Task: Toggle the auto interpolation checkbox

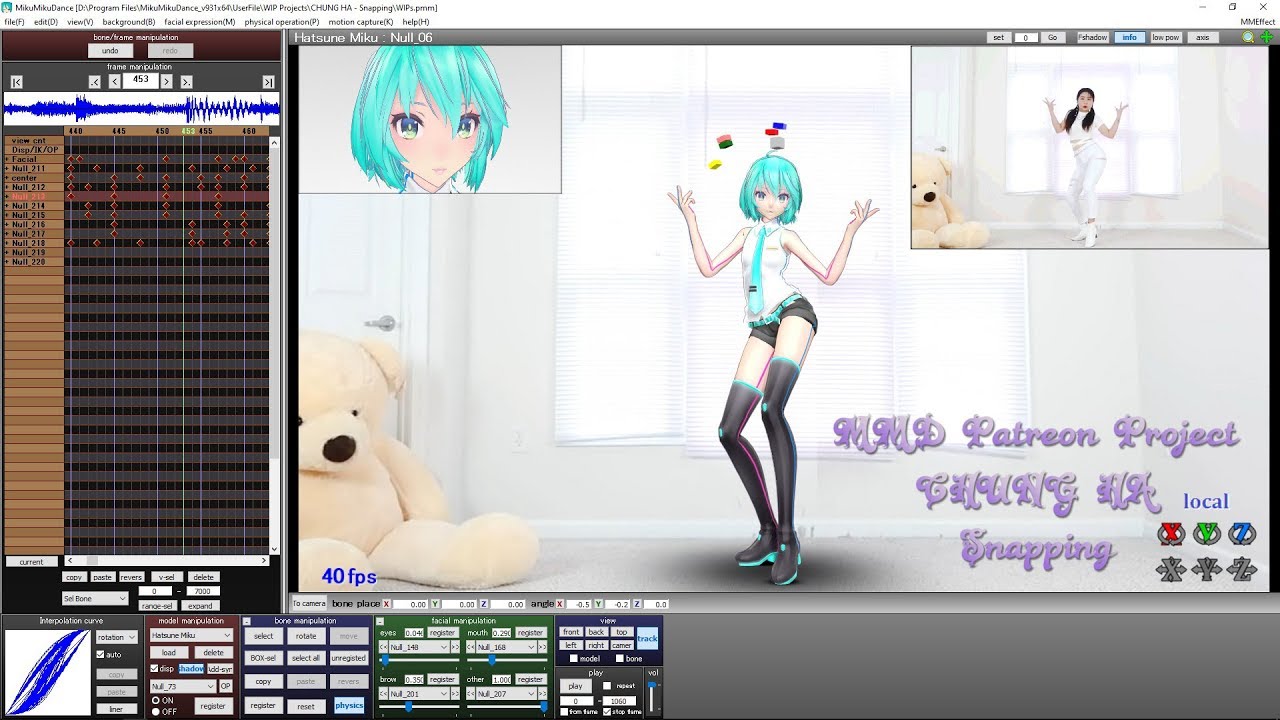Action: 100,655
